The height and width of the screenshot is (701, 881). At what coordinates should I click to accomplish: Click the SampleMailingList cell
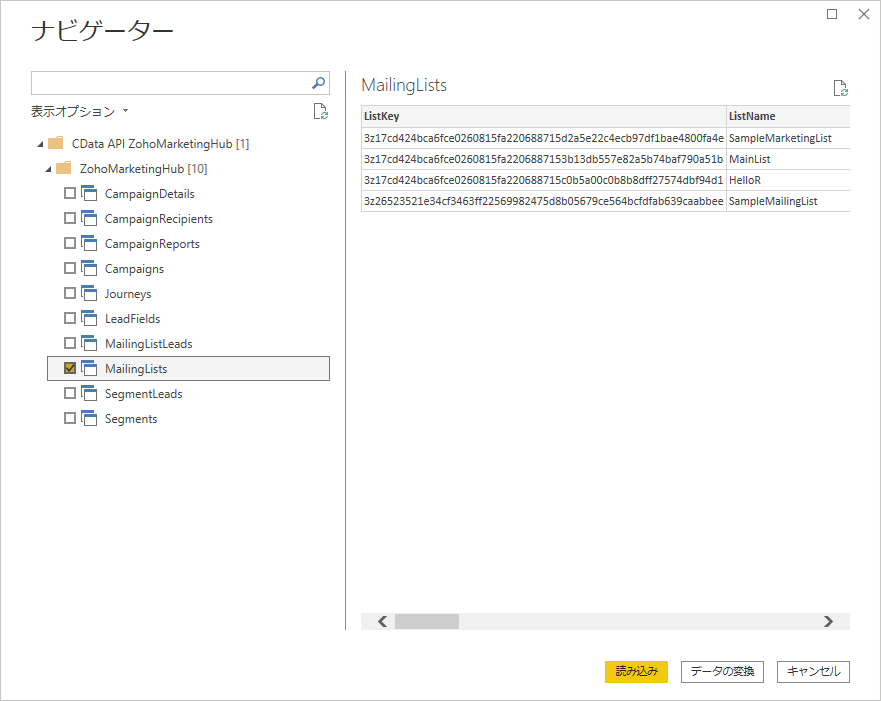pyautogui.click(x=788, y=201)
